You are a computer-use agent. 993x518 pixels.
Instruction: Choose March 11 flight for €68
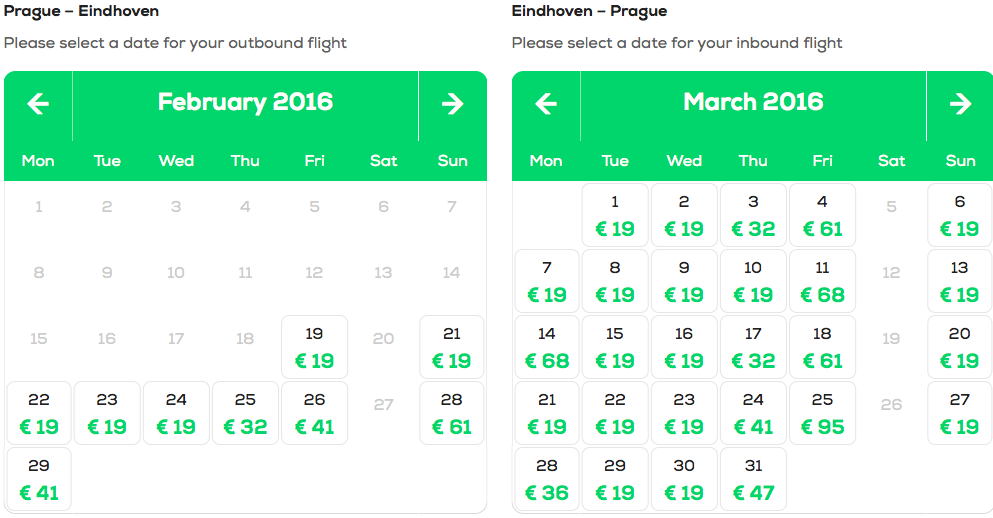point(823,281)
